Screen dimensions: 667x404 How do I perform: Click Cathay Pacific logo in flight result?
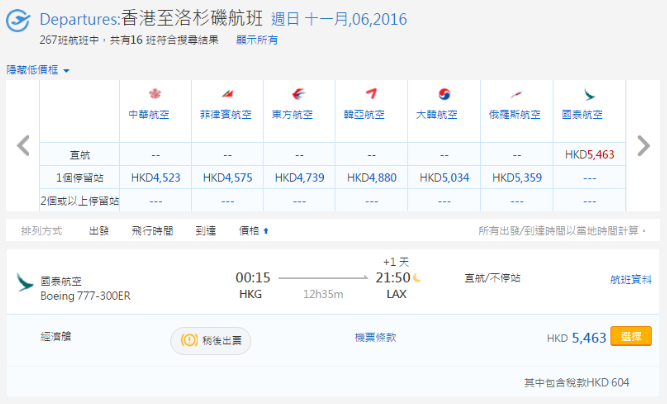click(x=25, y=282)
